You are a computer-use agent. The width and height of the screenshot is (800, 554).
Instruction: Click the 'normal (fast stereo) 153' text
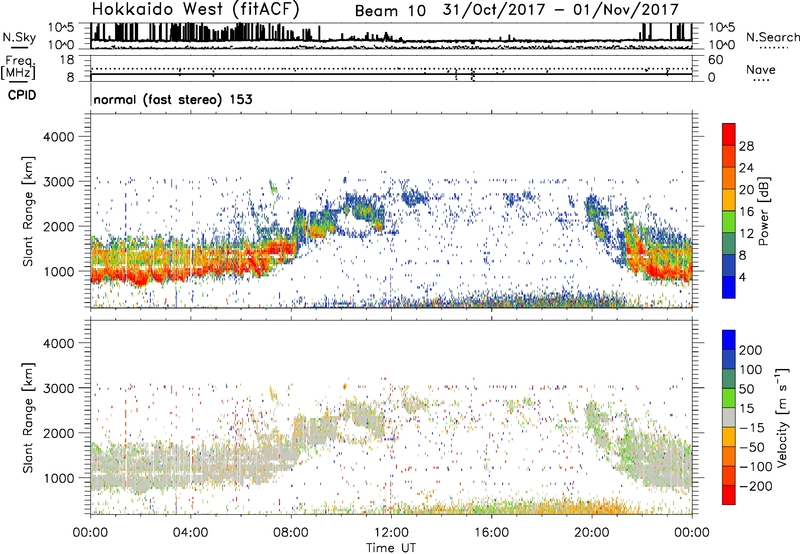click(173, 100)
